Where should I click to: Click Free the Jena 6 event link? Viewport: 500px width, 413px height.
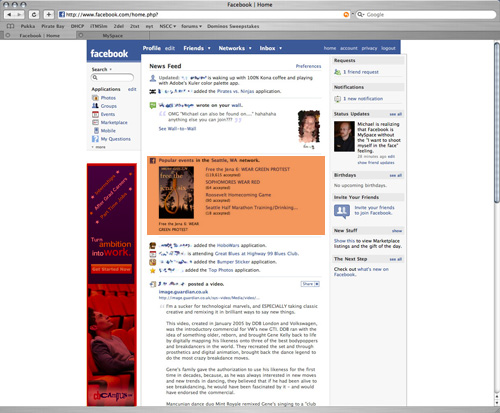pos(247,169)
